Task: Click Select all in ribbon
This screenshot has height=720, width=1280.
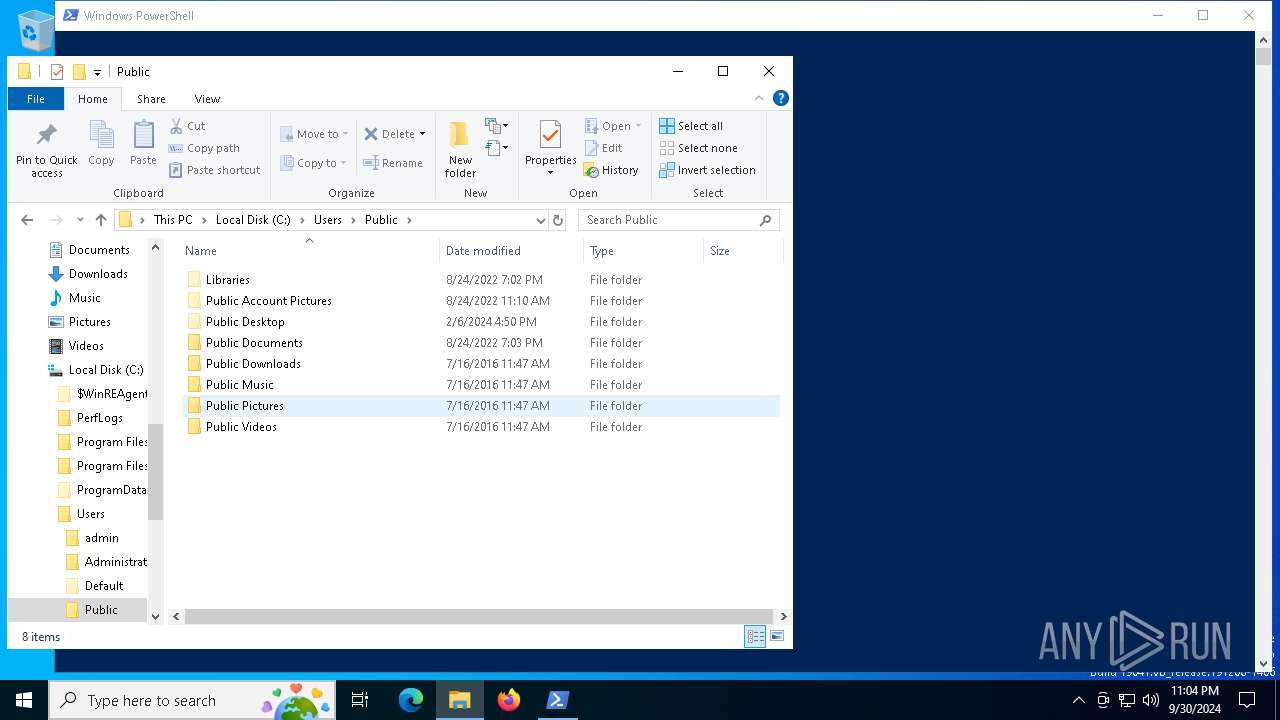Action: (x=691, y=126)
